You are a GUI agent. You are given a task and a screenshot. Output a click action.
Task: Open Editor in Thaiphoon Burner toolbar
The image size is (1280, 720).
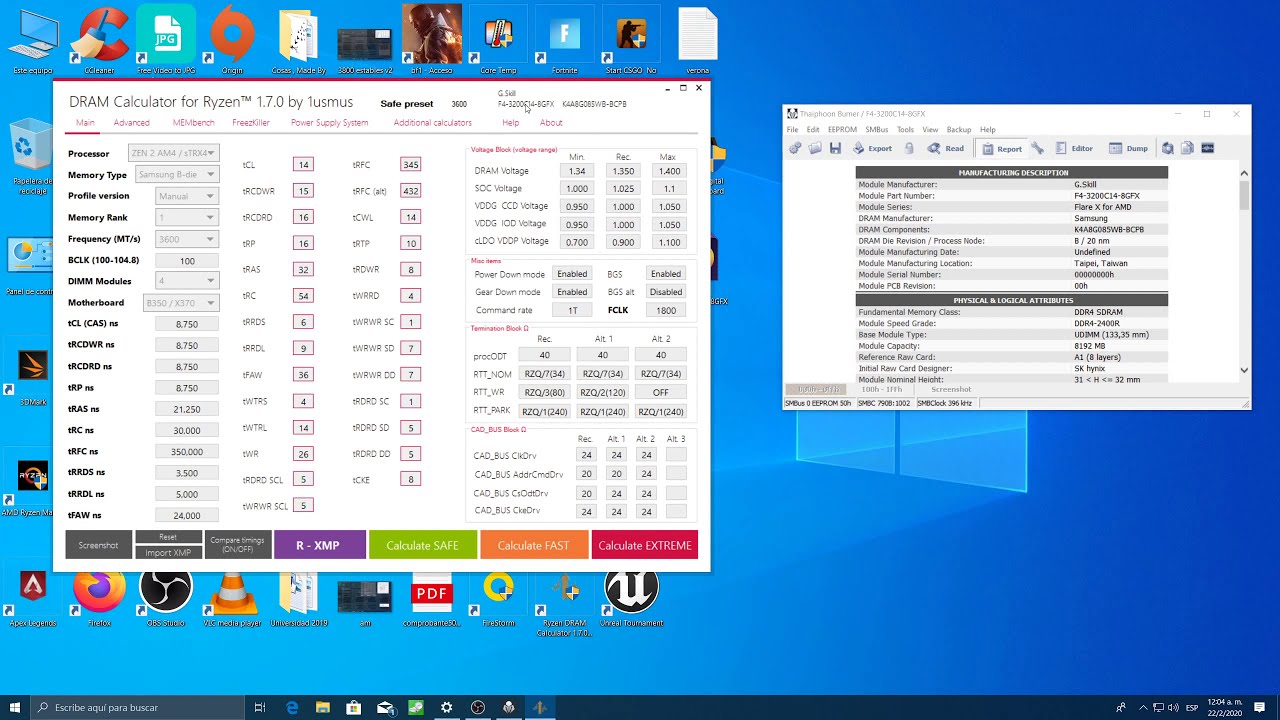[x=1074, y=148]
